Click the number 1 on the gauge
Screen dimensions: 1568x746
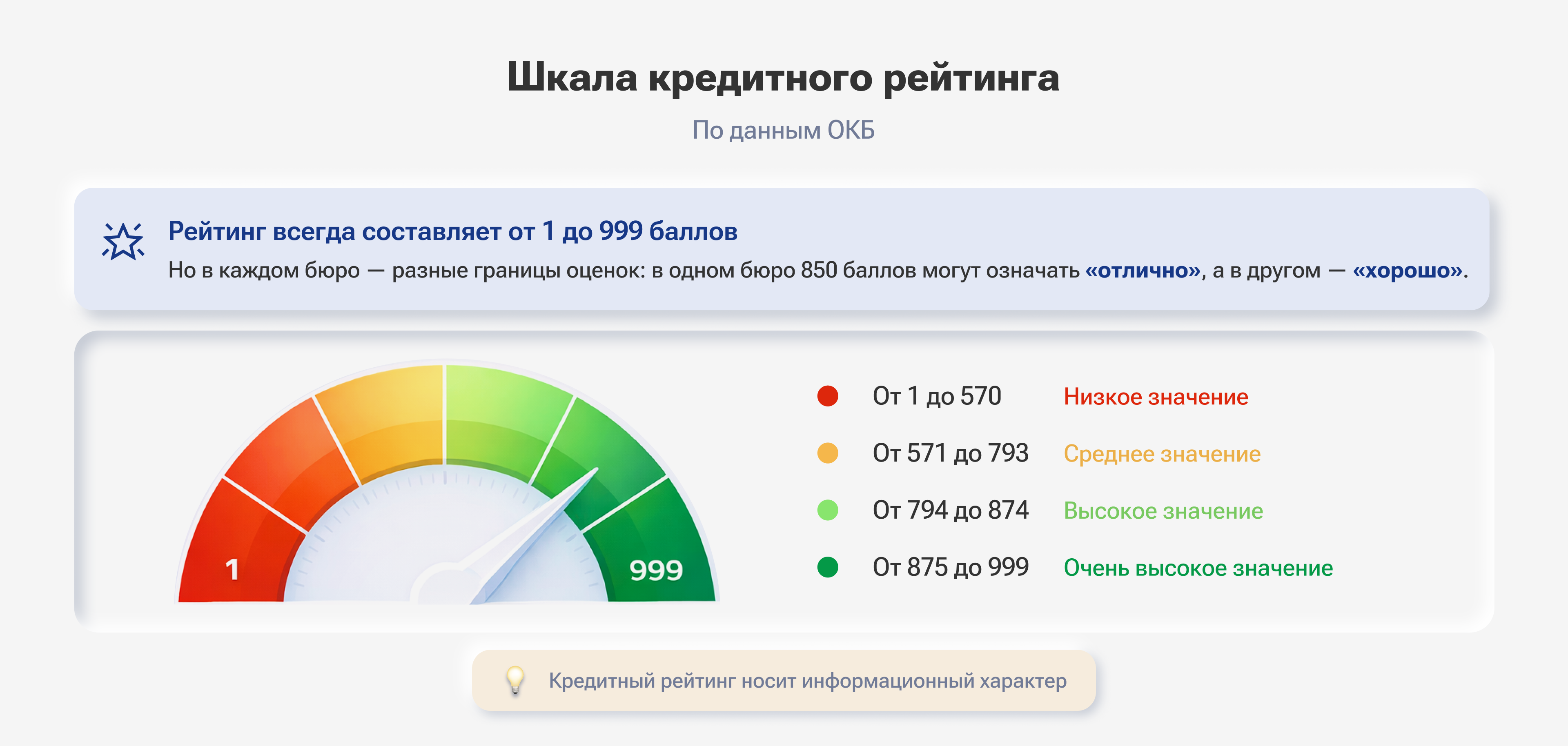coord(232,570)
